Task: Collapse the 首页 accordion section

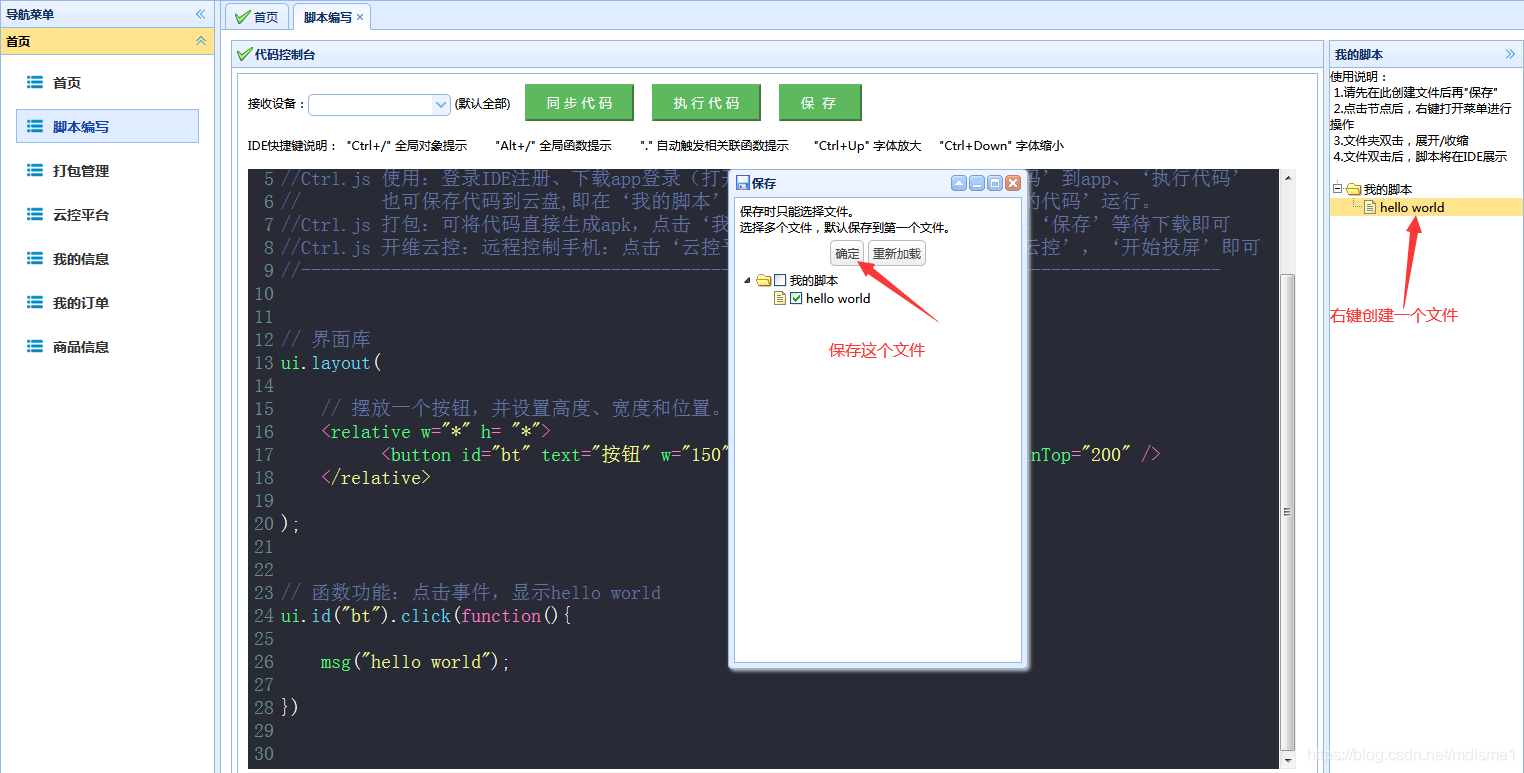Action: 200,41
